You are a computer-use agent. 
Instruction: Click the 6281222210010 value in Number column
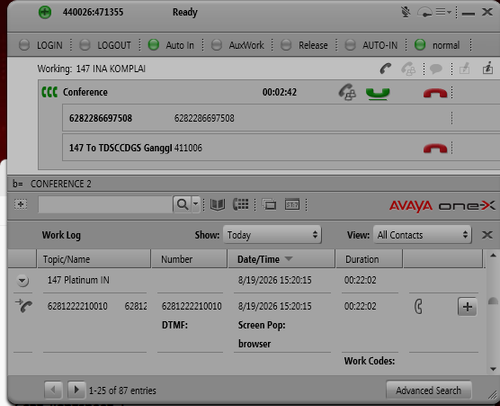pos(192,306)
